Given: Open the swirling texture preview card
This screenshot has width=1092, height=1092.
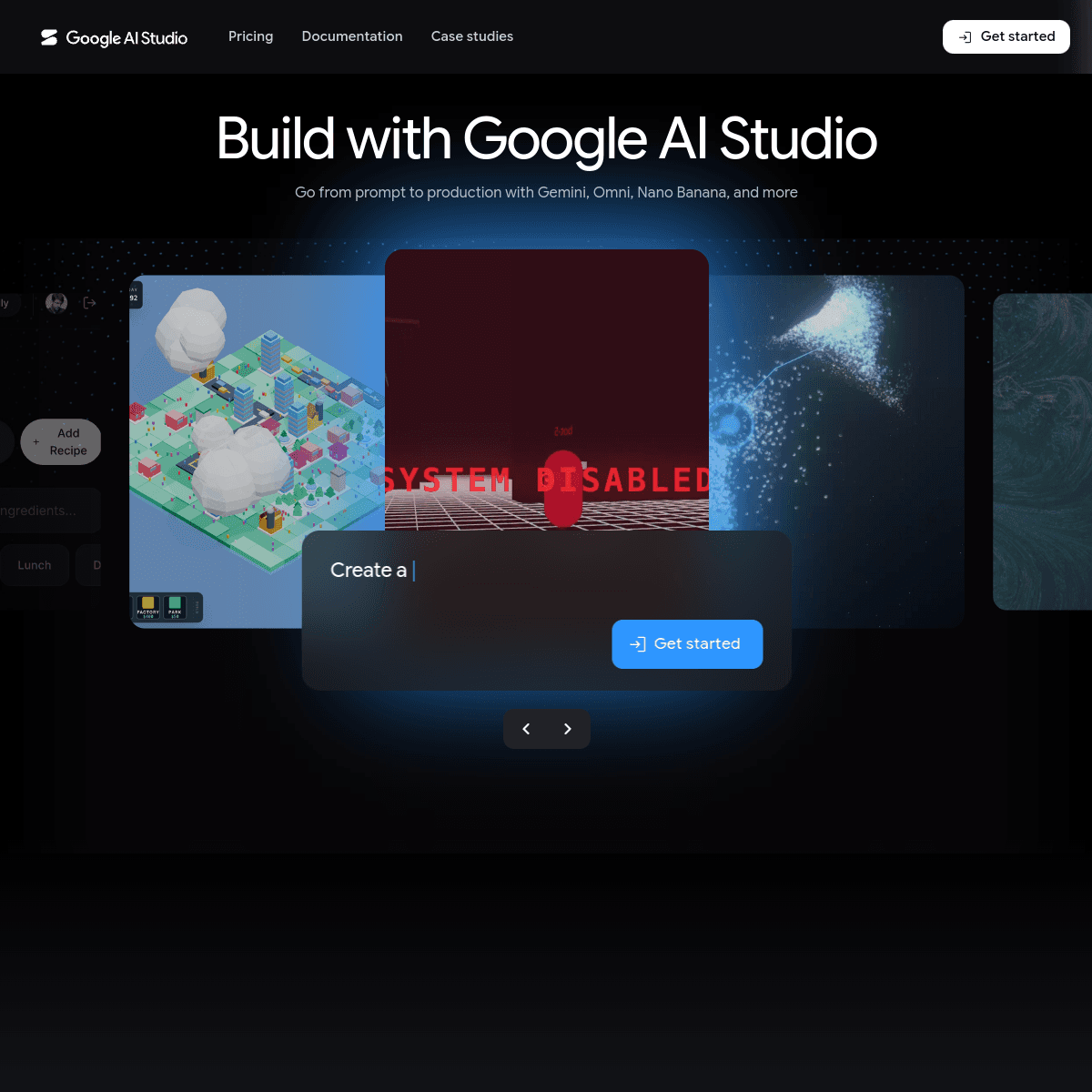Looking at the screenshot, I should (x=1043, y=451).
